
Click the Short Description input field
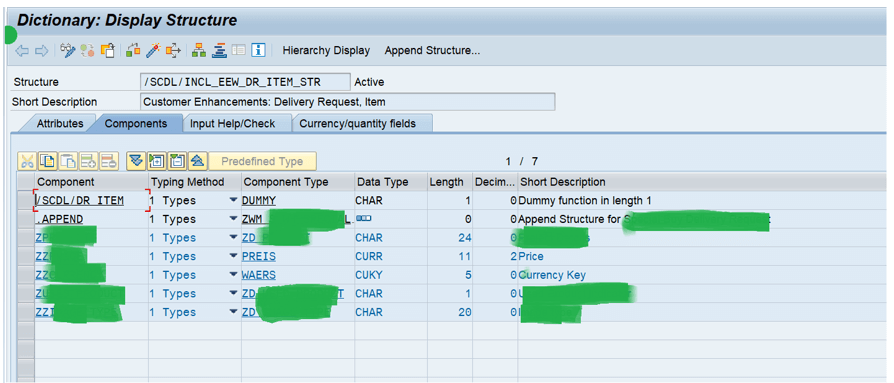347,102
